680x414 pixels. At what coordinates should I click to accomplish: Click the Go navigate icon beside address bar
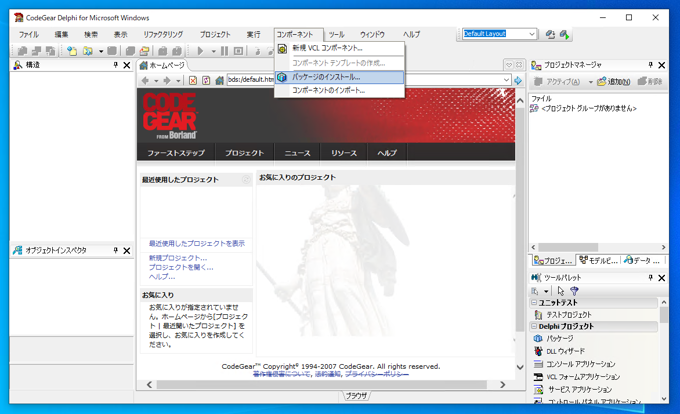click(518, 80)
